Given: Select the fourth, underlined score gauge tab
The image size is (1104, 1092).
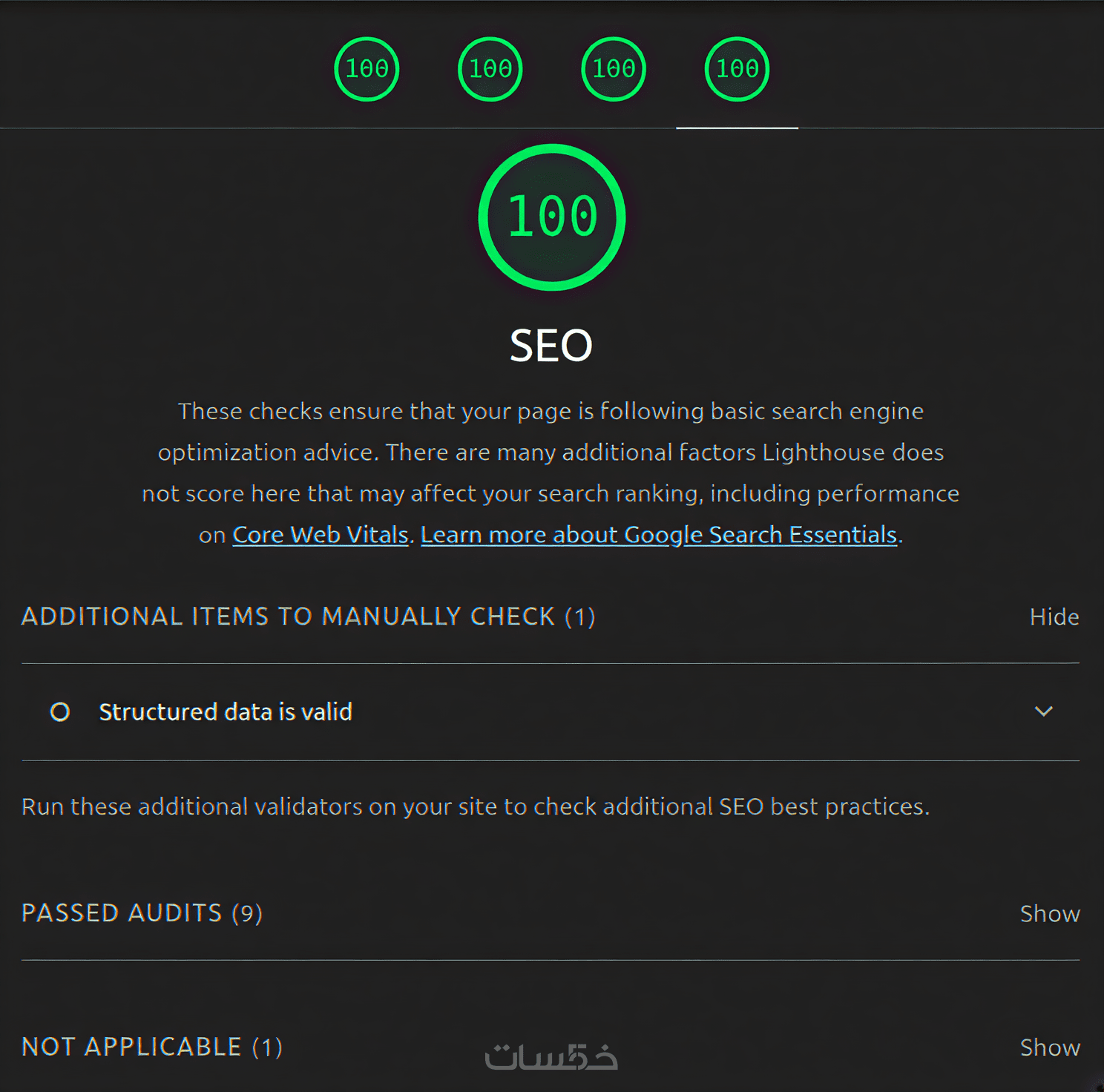Looking at the screenshot, I should pos(737,69).
